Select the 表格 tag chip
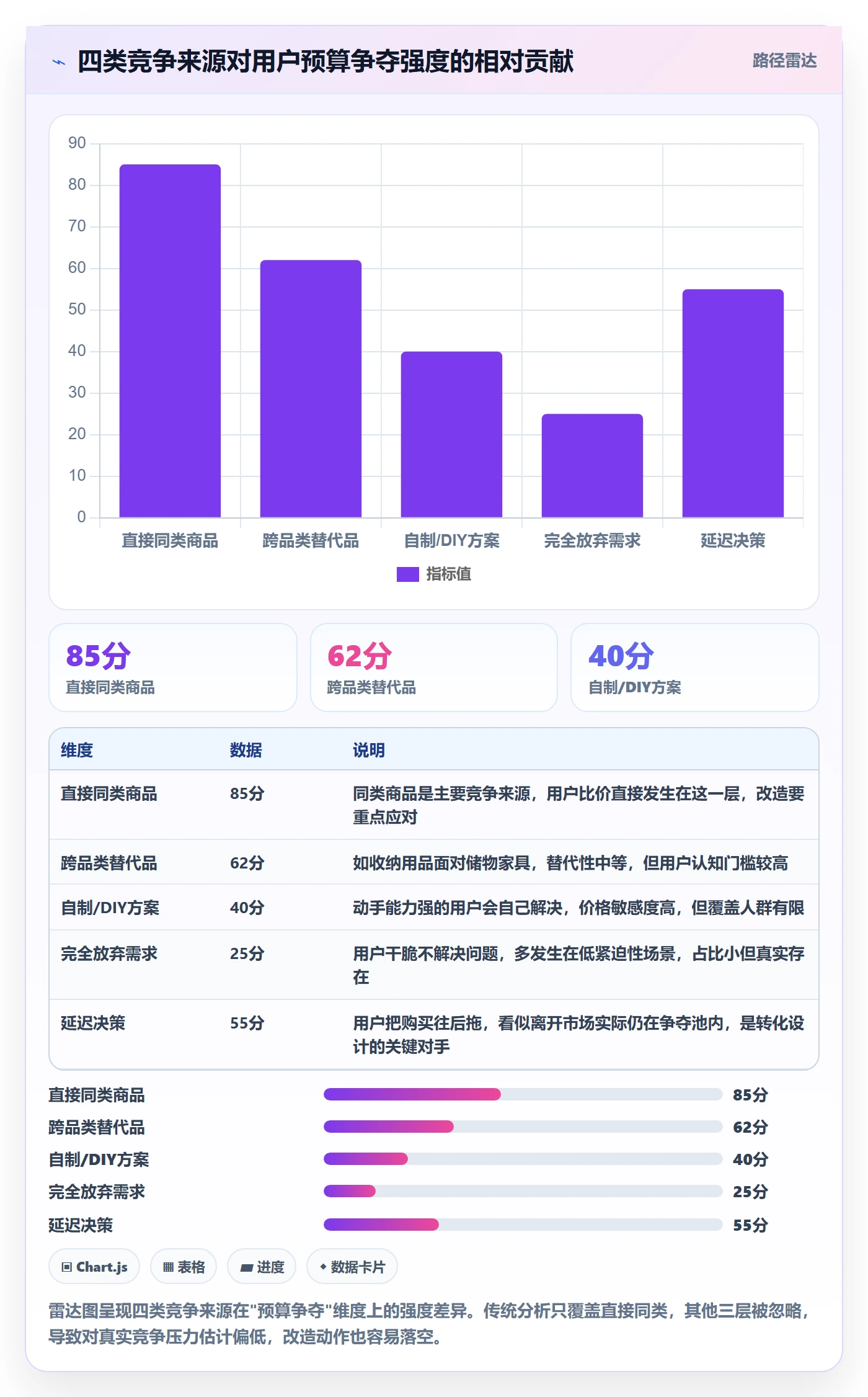Image resolution: width=868 pixels, height=1397 pixels. tap(184, 1267)
